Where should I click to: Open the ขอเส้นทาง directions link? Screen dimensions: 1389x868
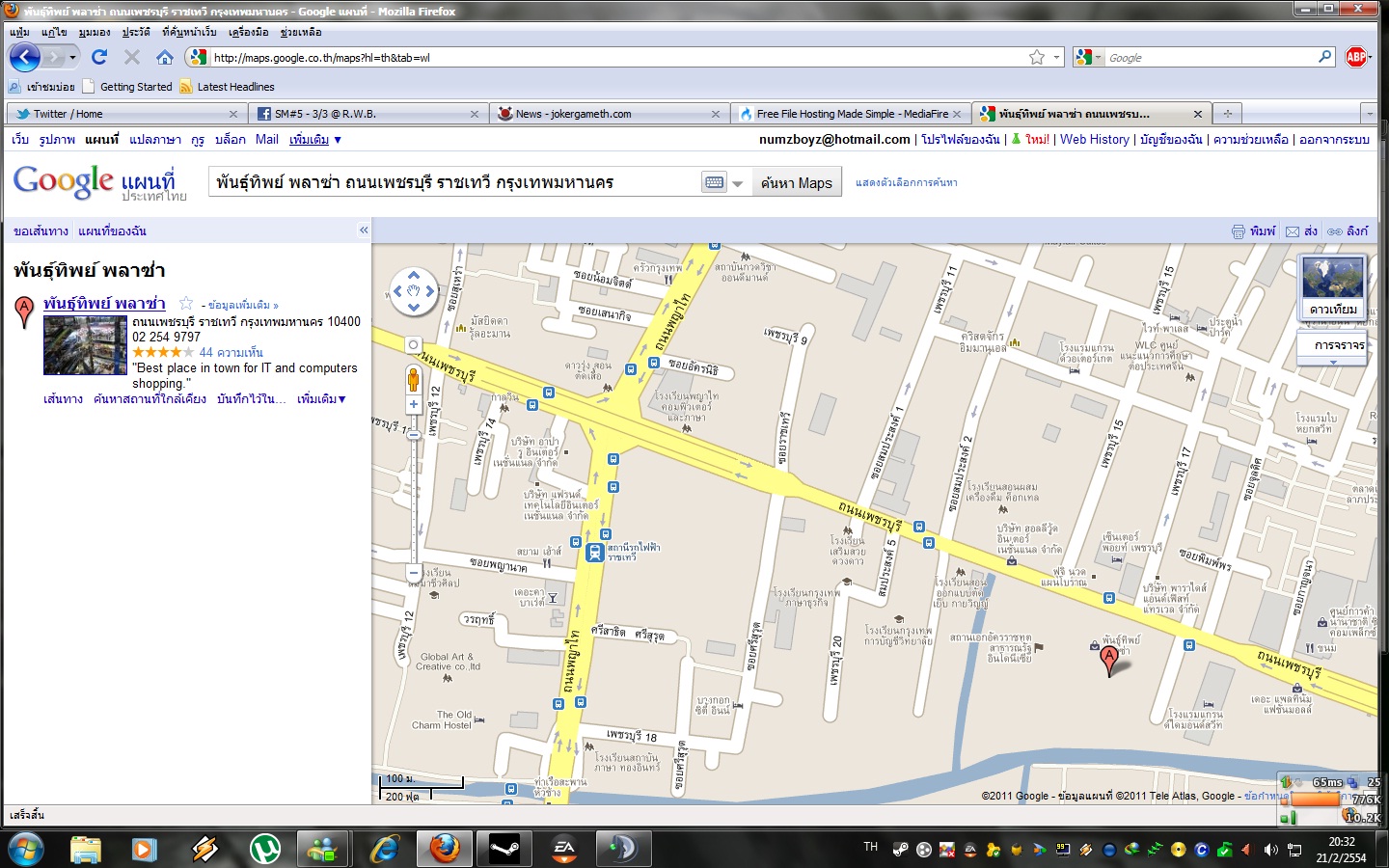click(41, 231)
